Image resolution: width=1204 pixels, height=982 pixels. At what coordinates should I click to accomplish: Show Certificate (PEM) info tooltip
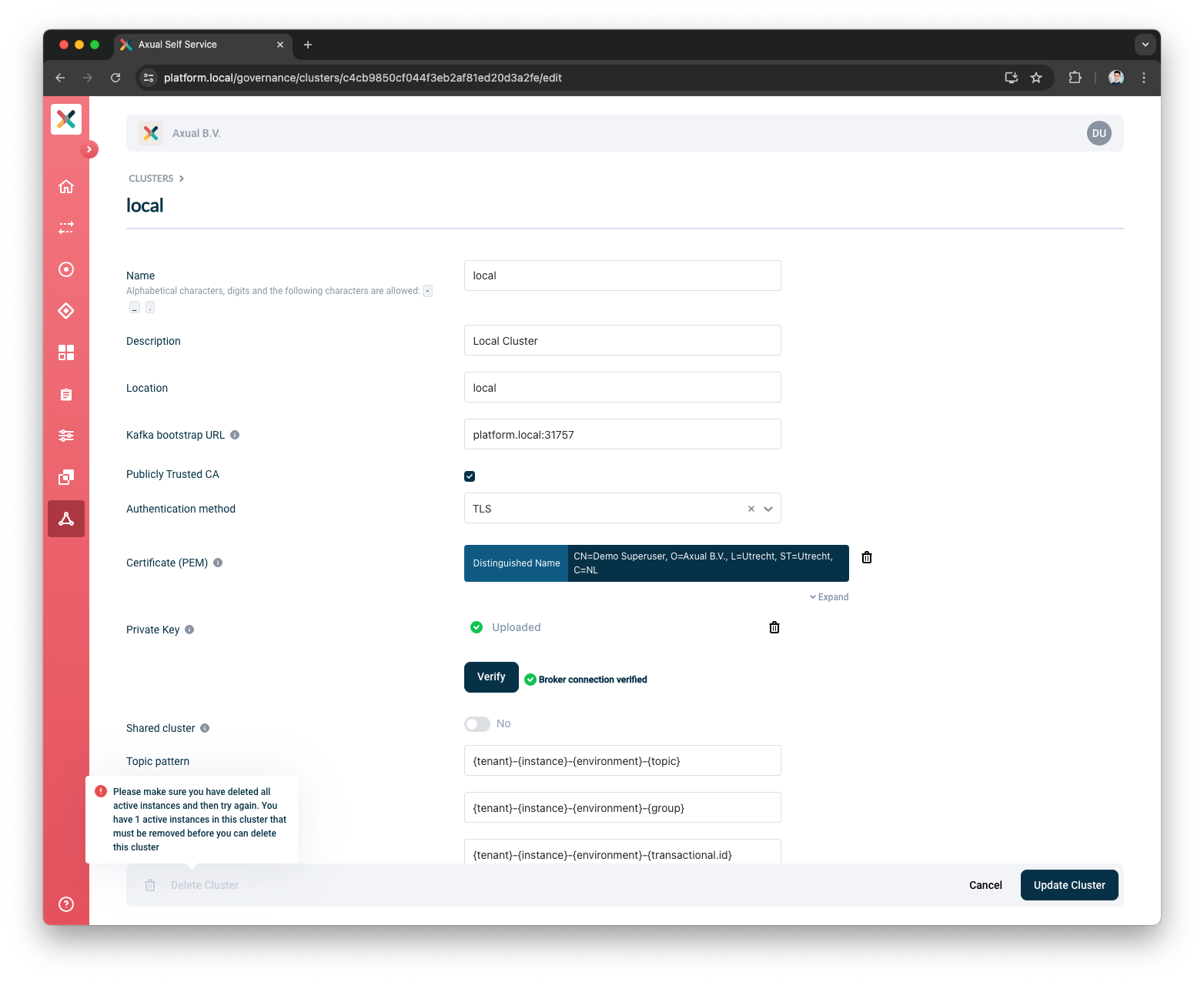(x=218, y=563)
